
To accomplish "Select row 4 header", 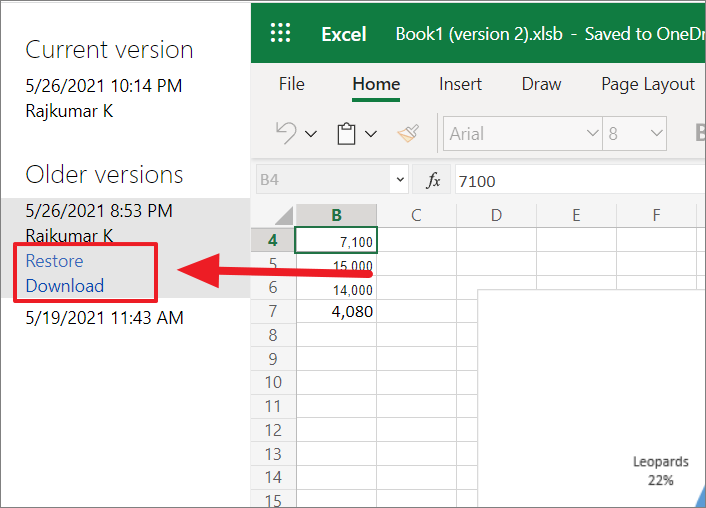I will coord(273,240).
